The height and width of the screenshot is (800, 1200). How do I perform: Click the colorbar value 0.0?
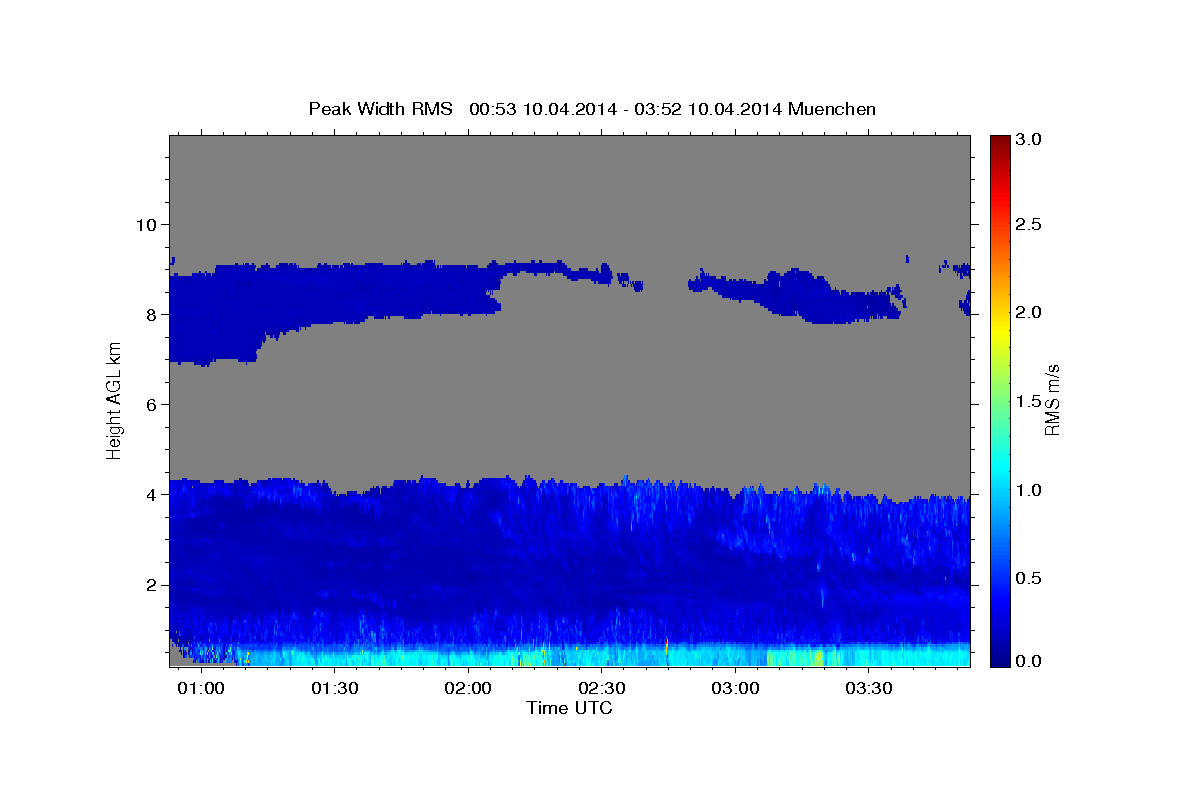(1029, 661)
